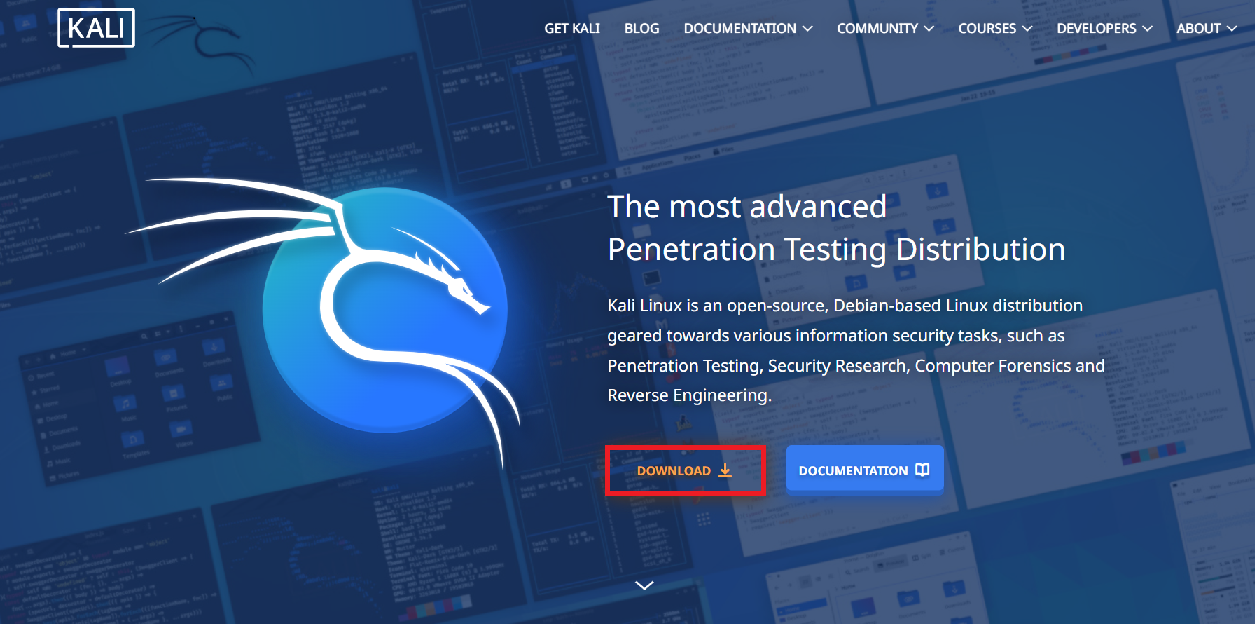Expand the About dropdown chevron
This screenshot has height=624, width=1255.
[1232, 29]
